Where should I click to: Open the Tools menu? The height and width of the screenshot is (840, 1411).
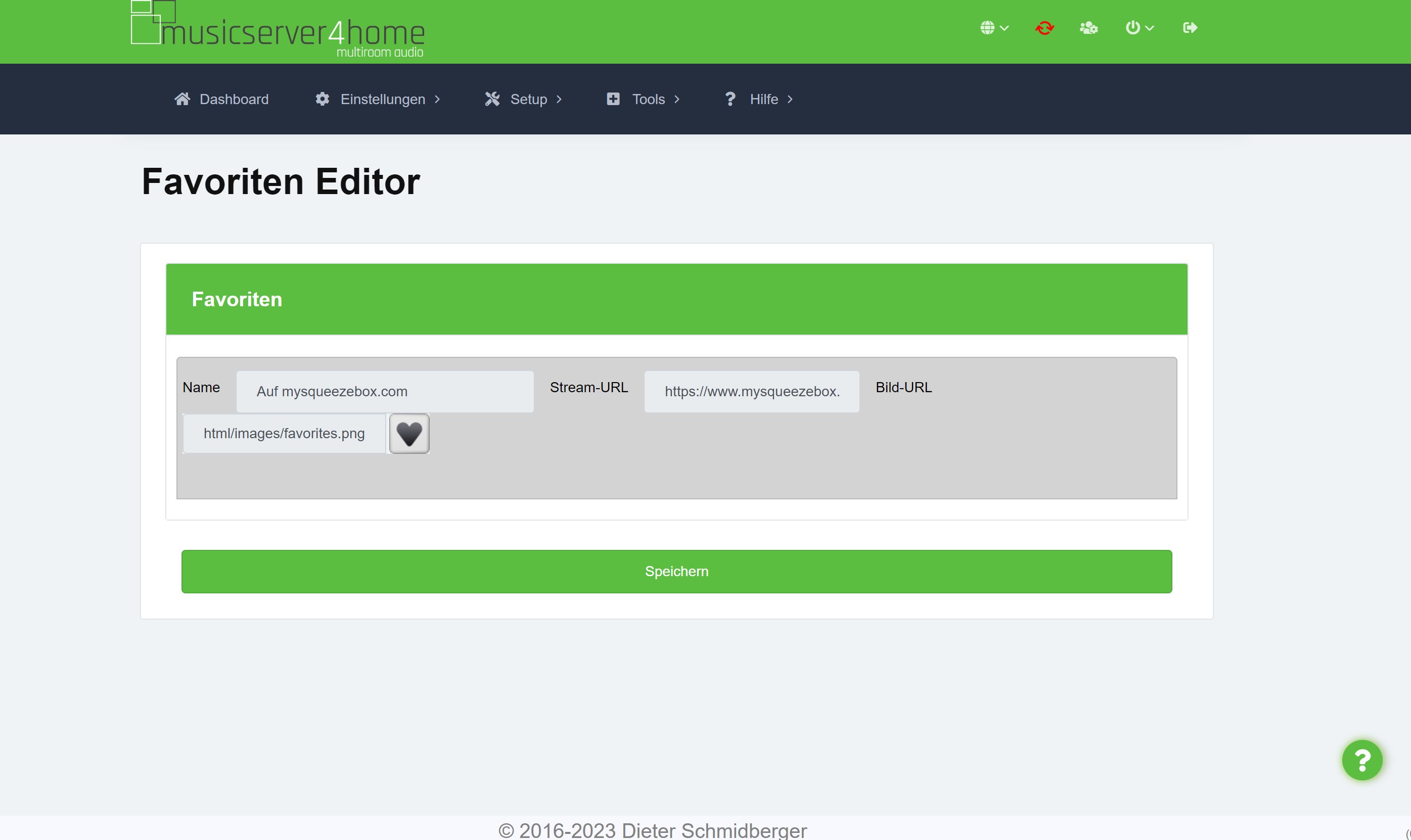(x=648, y=99)
